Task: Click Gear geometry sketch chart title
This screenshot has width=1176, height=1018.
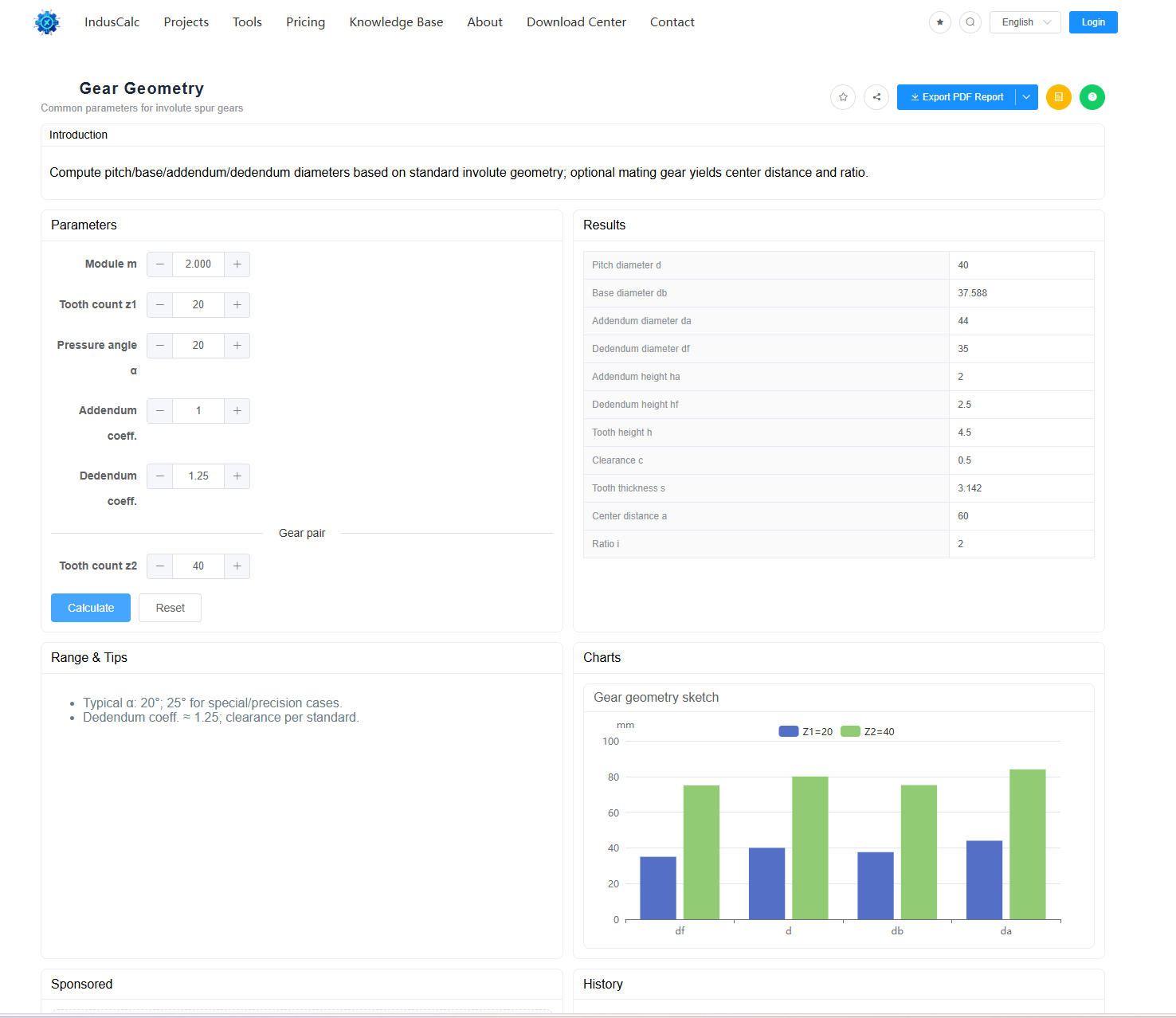Action: click(x=657, y=698)
